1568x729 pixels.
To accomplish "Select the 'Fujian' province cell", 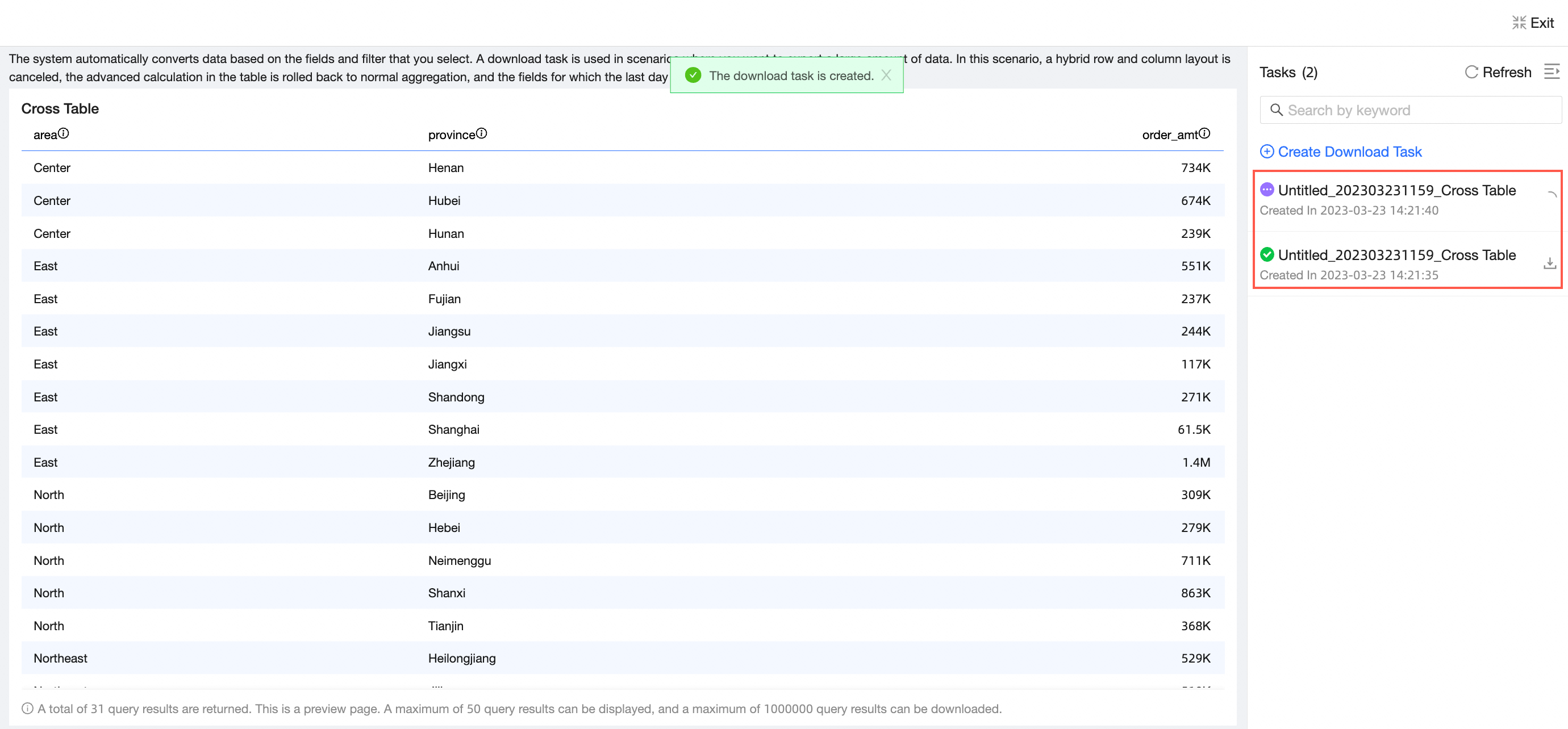I will [444, 298].
